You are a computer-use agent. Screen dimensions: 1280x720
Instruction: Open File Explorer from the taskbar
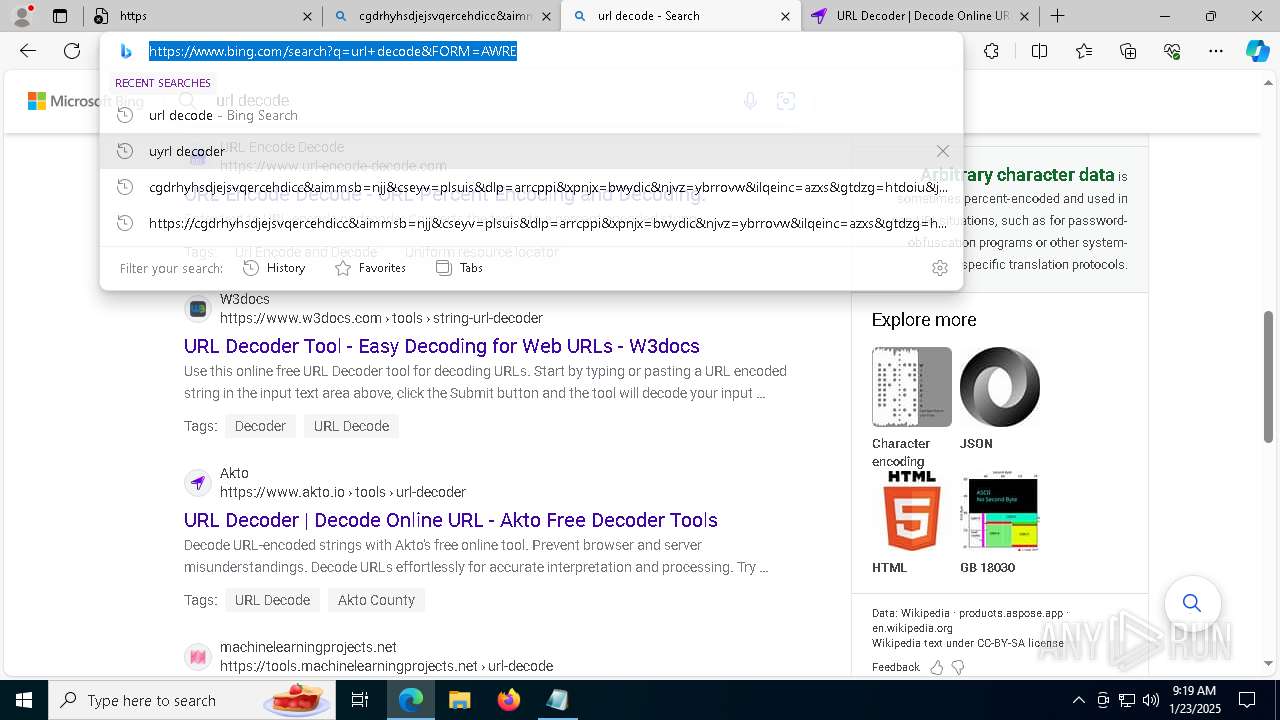pos(459,700)
